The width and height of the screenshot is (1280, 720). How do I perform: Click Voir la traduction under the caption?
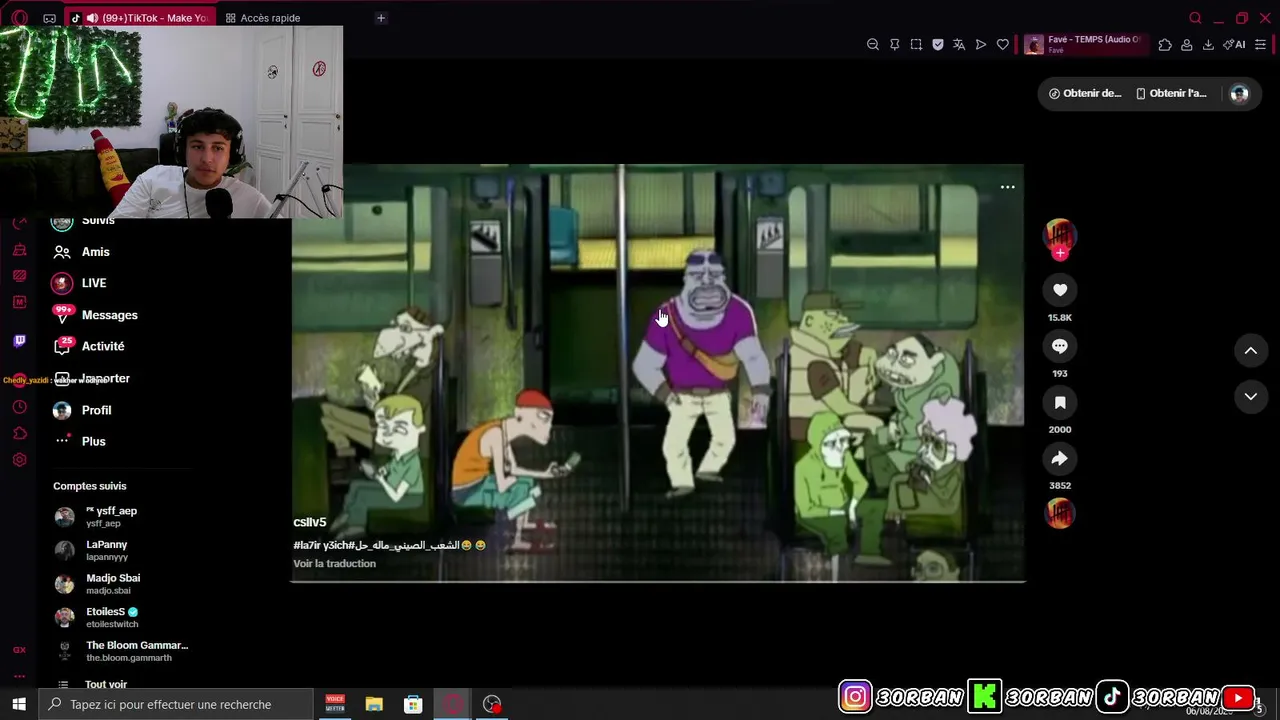coord(334,563)
